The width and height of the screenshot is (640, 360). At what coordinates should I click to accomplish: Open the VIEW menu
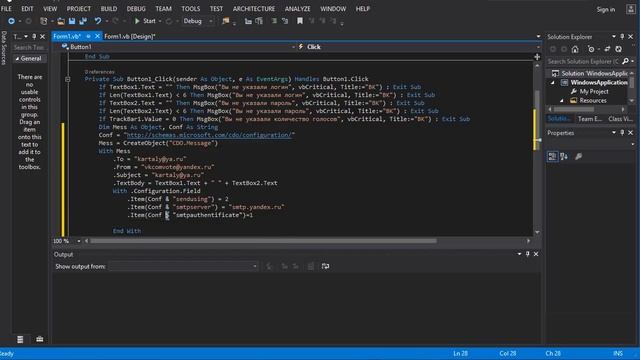pos(50,9)
